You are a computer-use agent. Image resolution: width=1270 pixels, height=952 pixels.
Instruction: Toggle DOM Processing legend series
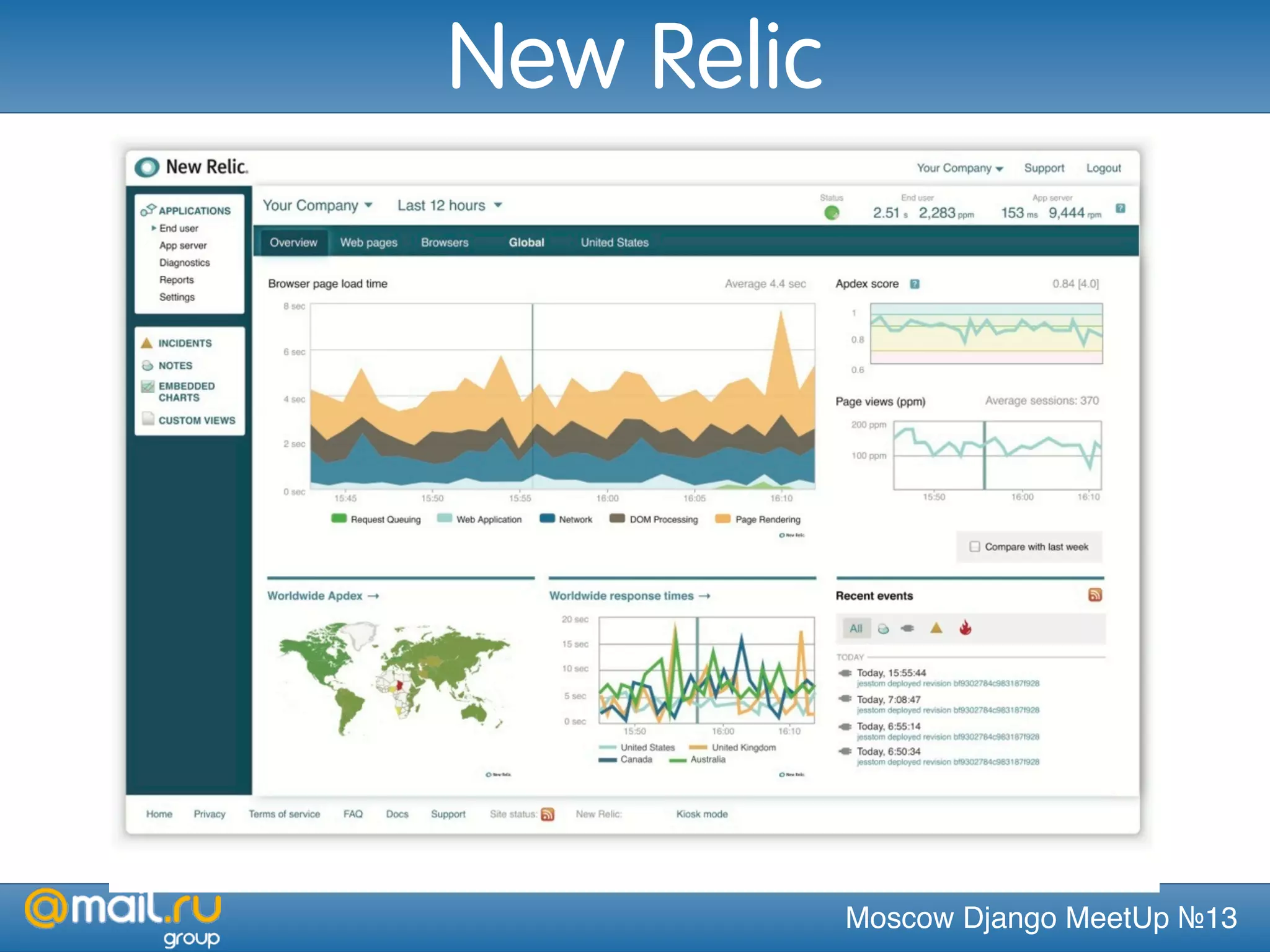(x=654, y=519)
